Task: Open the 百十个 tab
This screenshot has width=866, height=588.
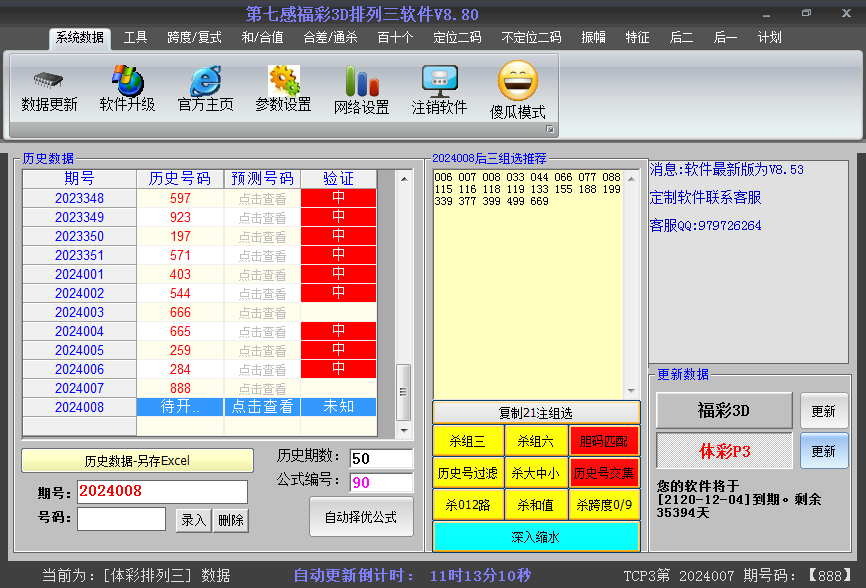Action: click(x=395, y=38)
